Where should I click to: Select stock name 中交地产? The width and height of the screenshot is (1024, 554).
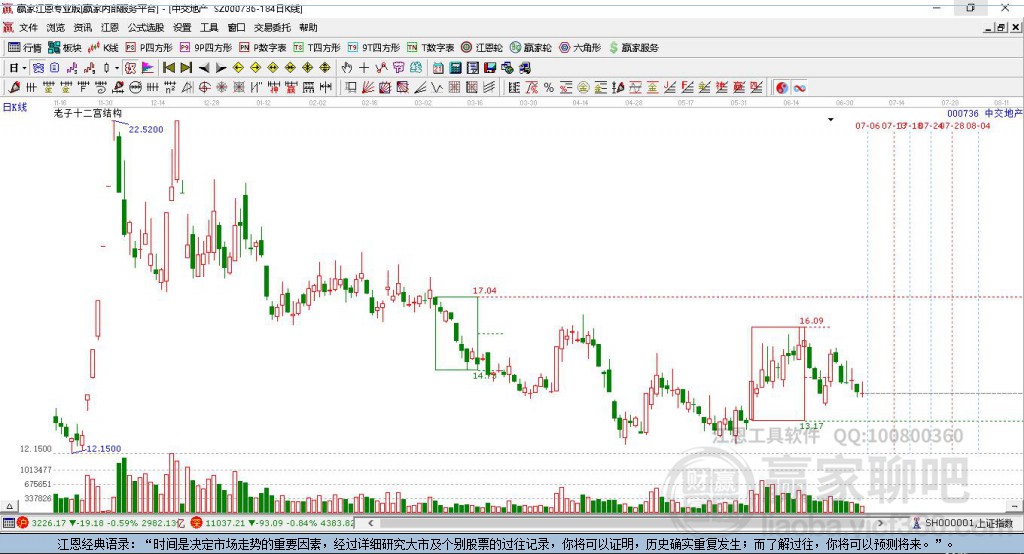tap(1003, 114)
